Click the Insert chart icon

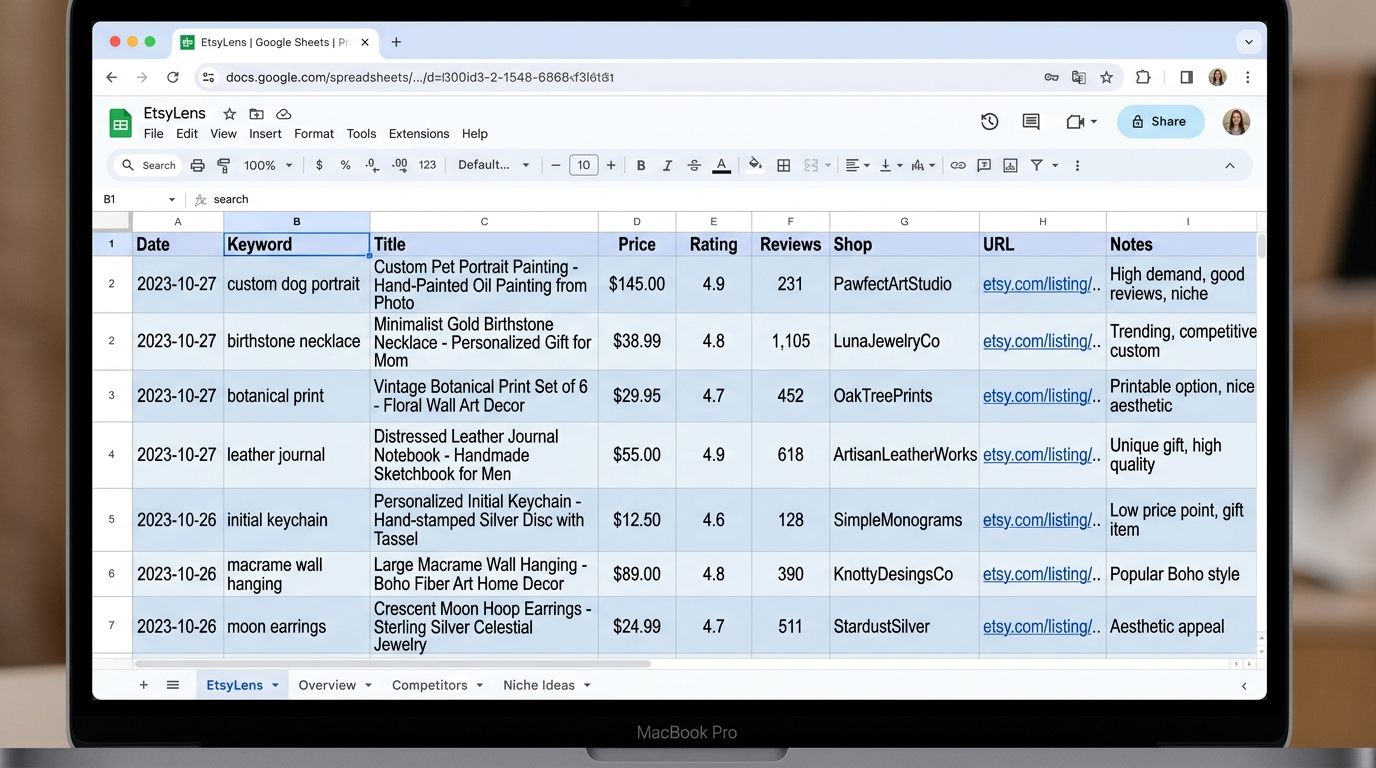[x=1010, y=166]
